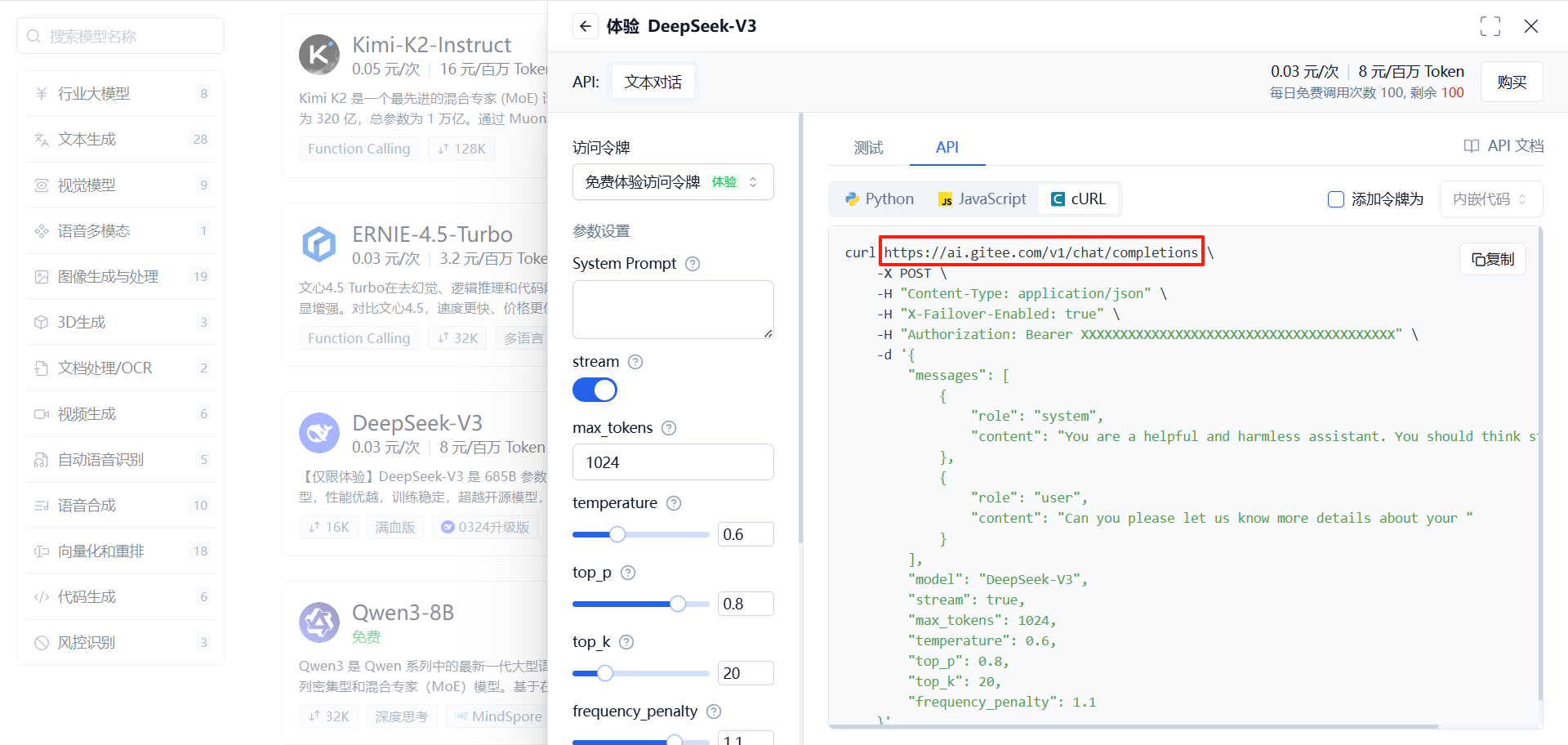Screen dimensions: 1568x745
Task: Click inside the System Prompt field
Action: pos(673,309)
